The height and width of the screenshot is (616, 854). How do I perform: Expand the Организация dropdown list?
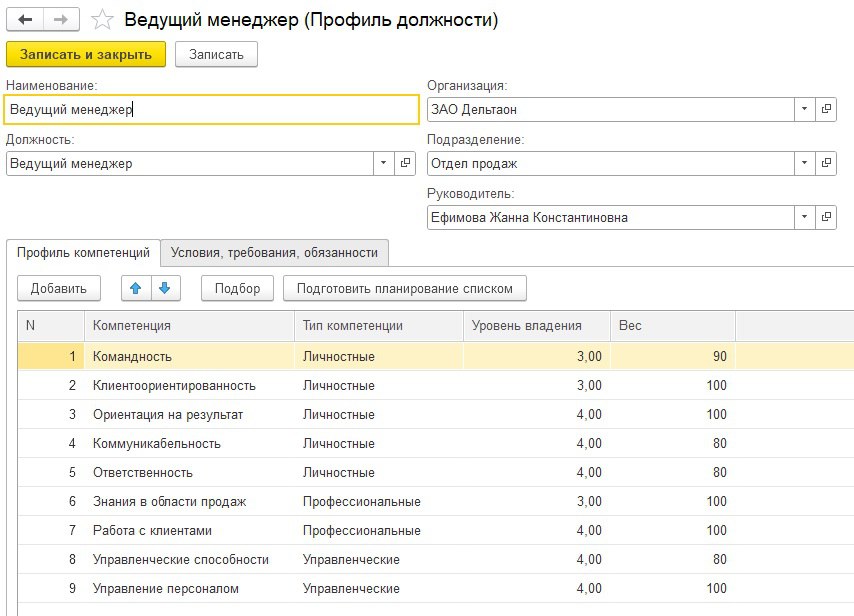coord(806,109)
